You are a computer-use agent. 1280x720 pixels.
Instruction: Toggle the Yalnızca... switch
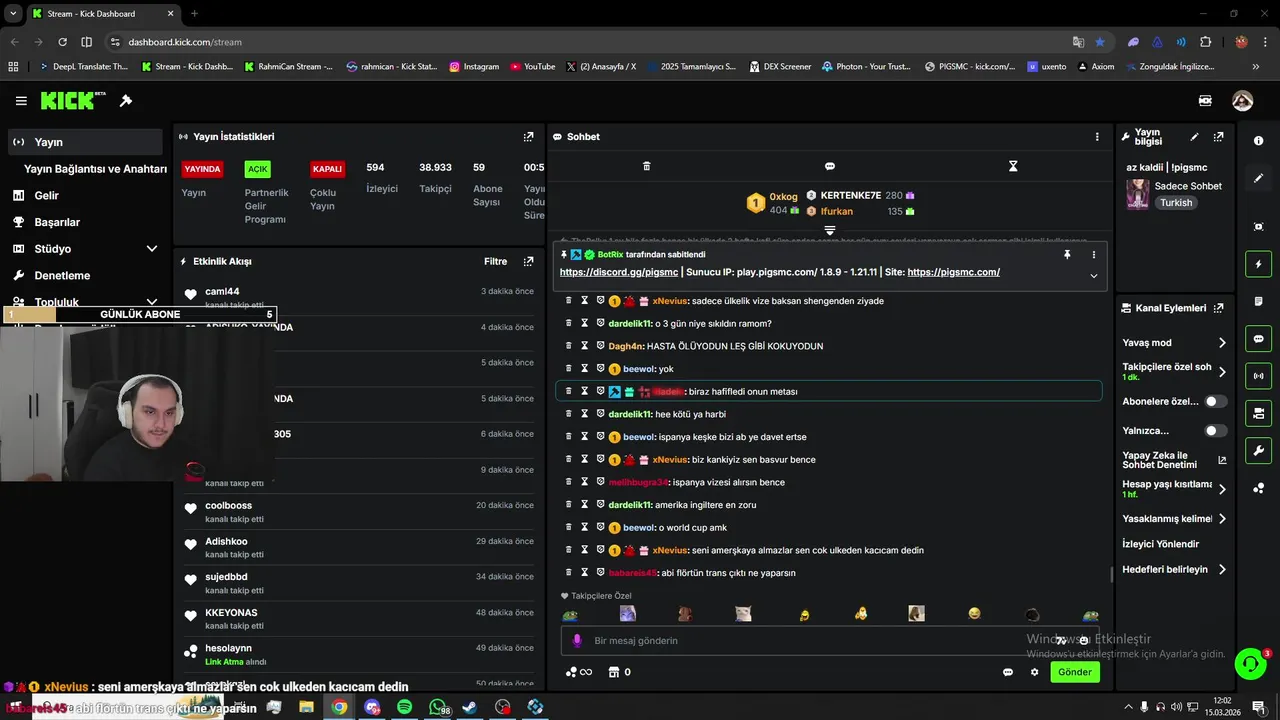pos(1216,431)
